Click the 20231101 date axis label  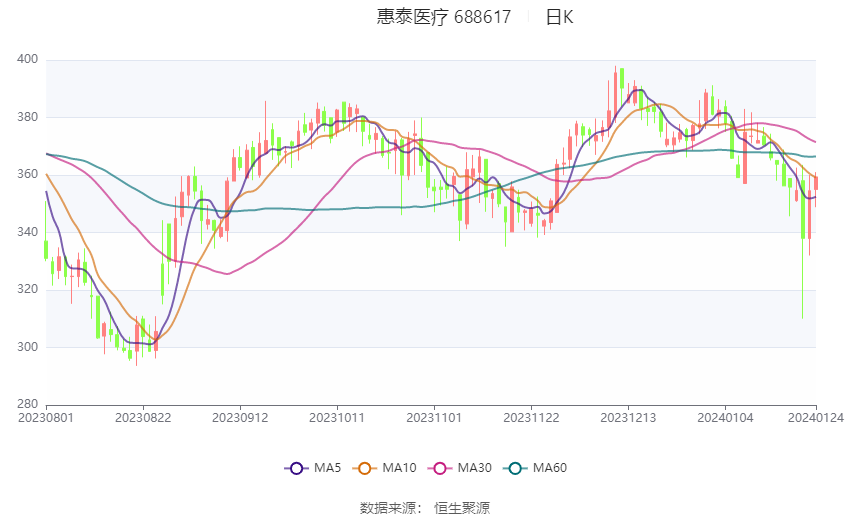pyautogui.click(x=434, y=418)
